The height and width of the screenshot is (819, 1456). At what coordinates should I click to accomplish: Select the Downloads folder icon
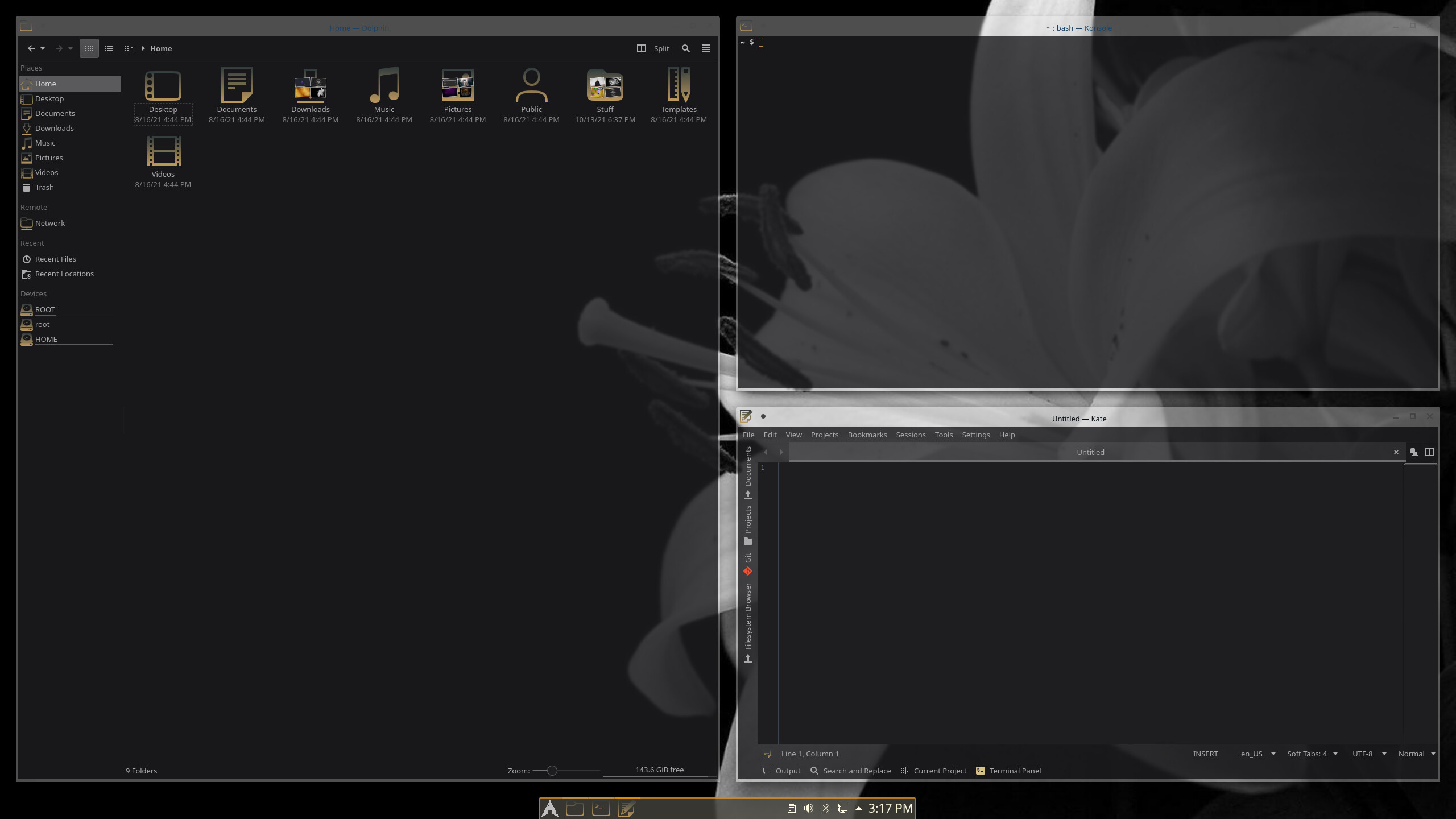click(311, 86)
